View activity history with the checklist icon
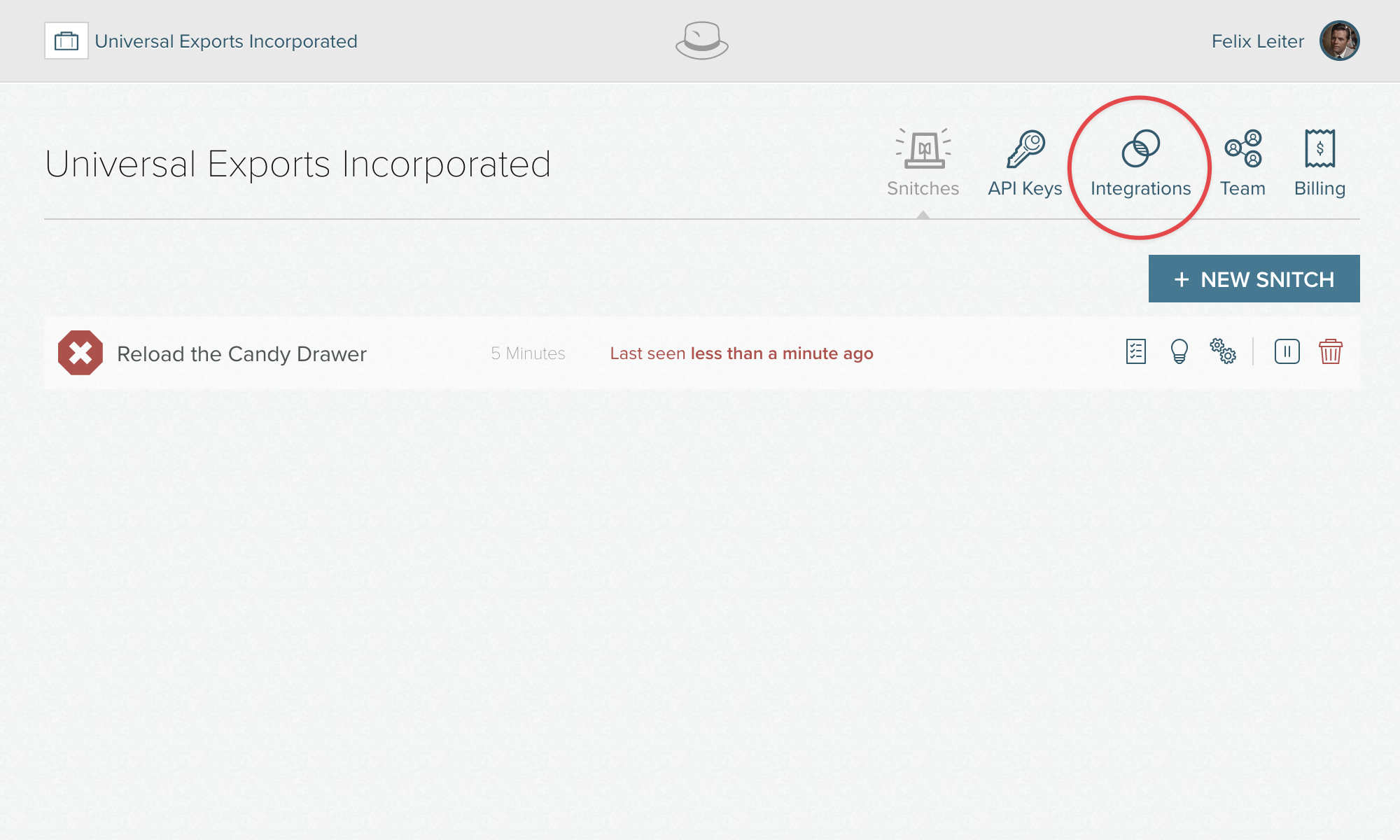1400x840 pixels. [x=1136, y=353]
